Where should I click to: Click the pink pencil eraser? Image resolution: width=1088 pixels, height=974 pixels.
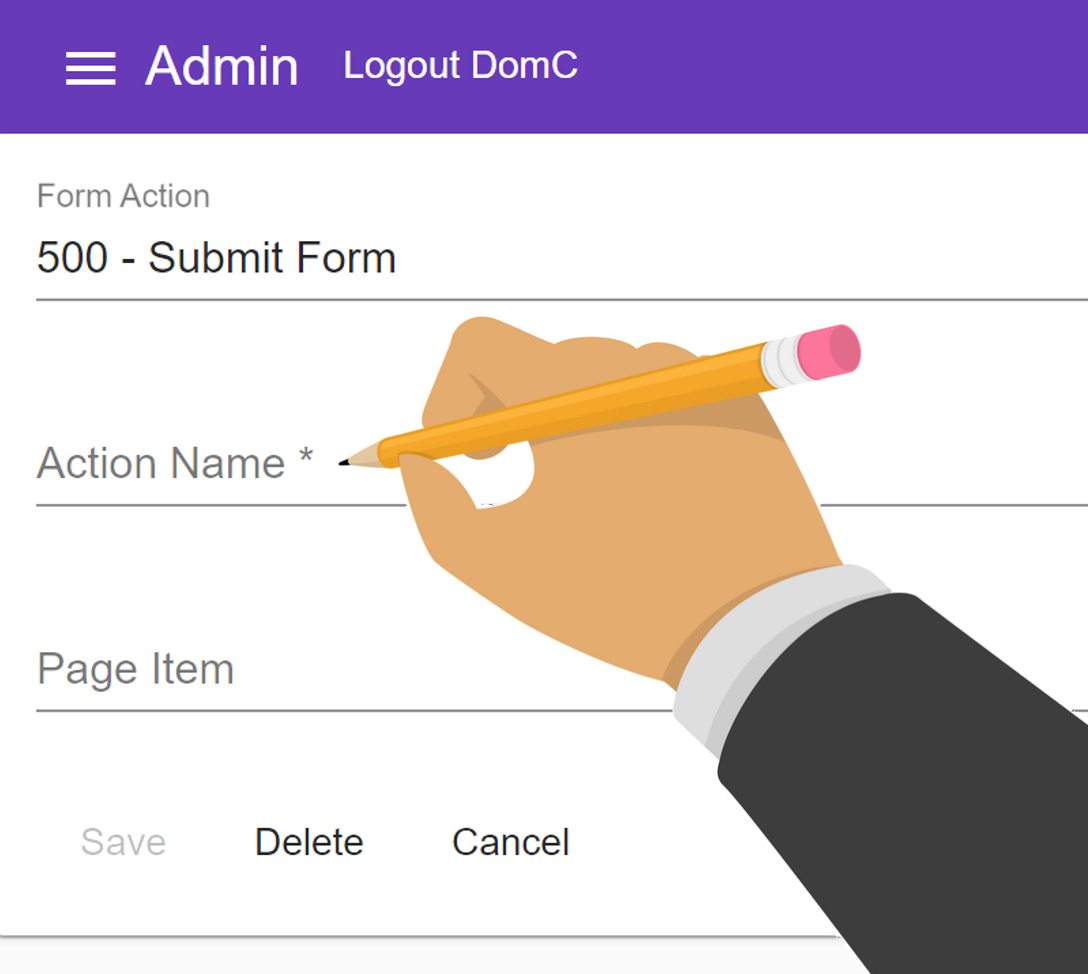pos(829,352)
